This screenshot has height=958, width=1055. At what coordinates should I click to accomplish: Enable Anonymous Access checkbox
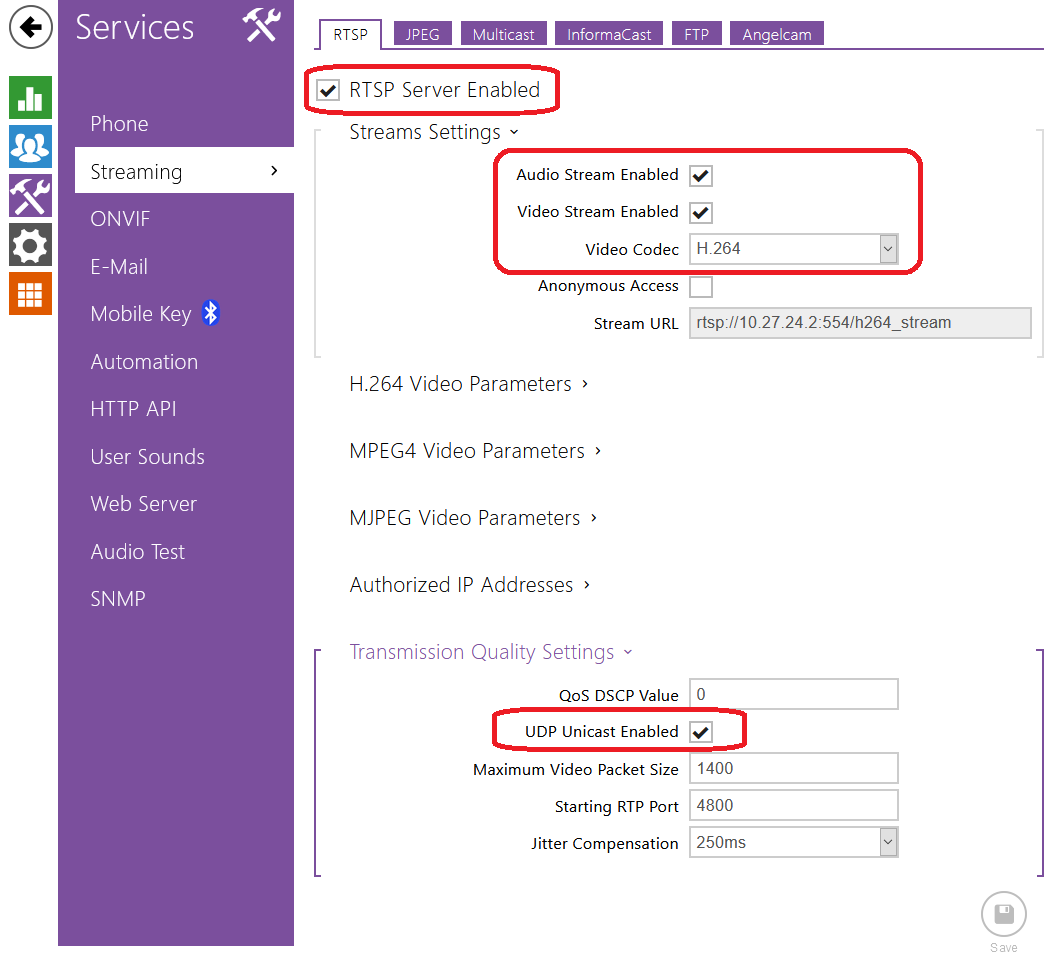pos(700,287)
